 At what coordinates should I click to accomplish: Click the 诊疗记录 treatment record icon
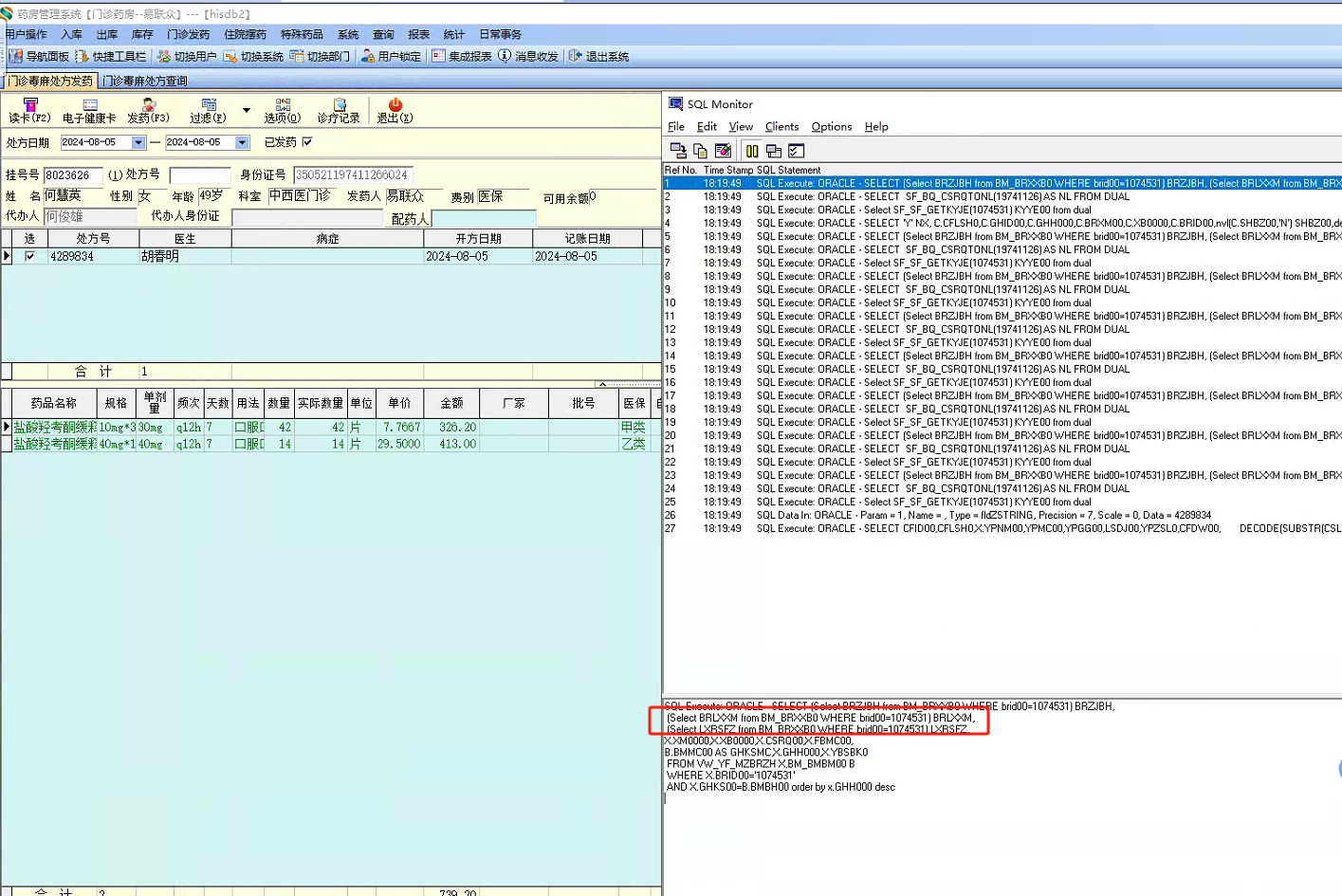click(x=339, y=110)
